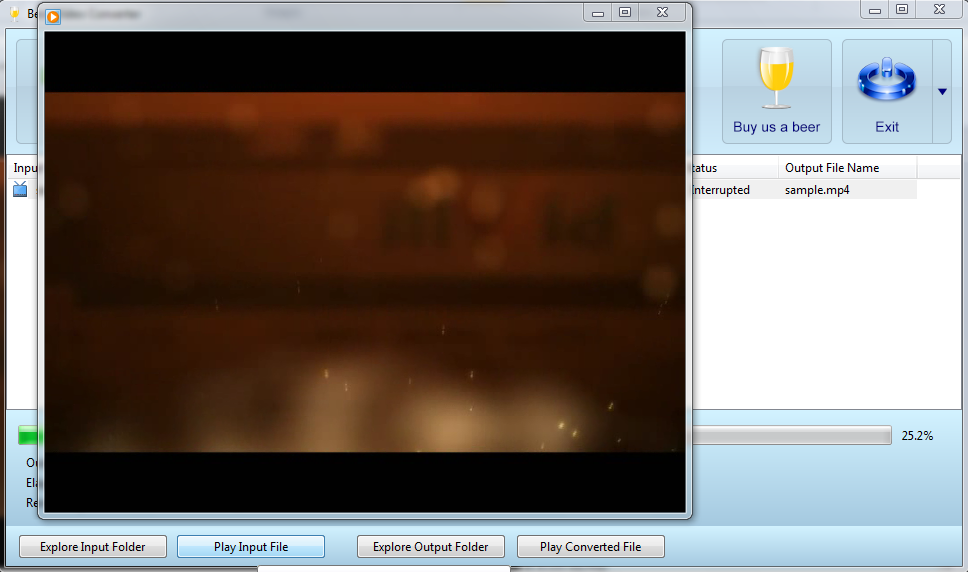Click the 25.2% progress percentage text
Viewport: 968px width, 572px height.
tap(917, 436)
